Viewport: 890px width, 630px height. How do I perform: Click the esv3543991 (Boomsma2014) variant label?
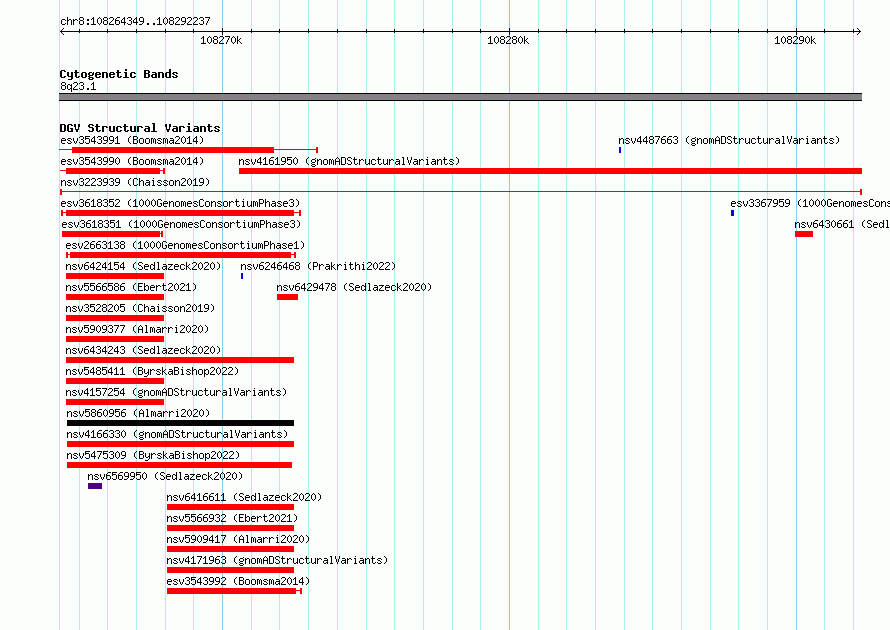pos(132,140)
